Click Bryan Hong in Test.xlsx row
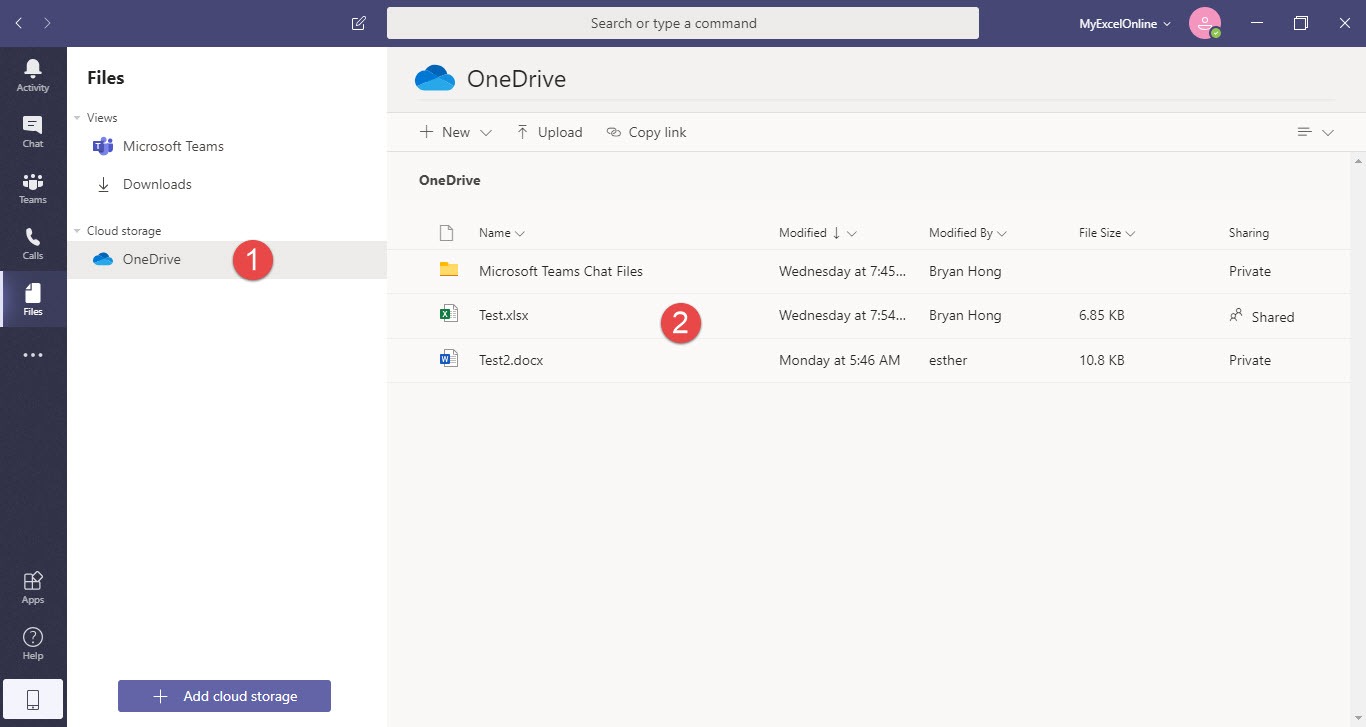This screenshot has width=1366, height=727. pos(965,315)
